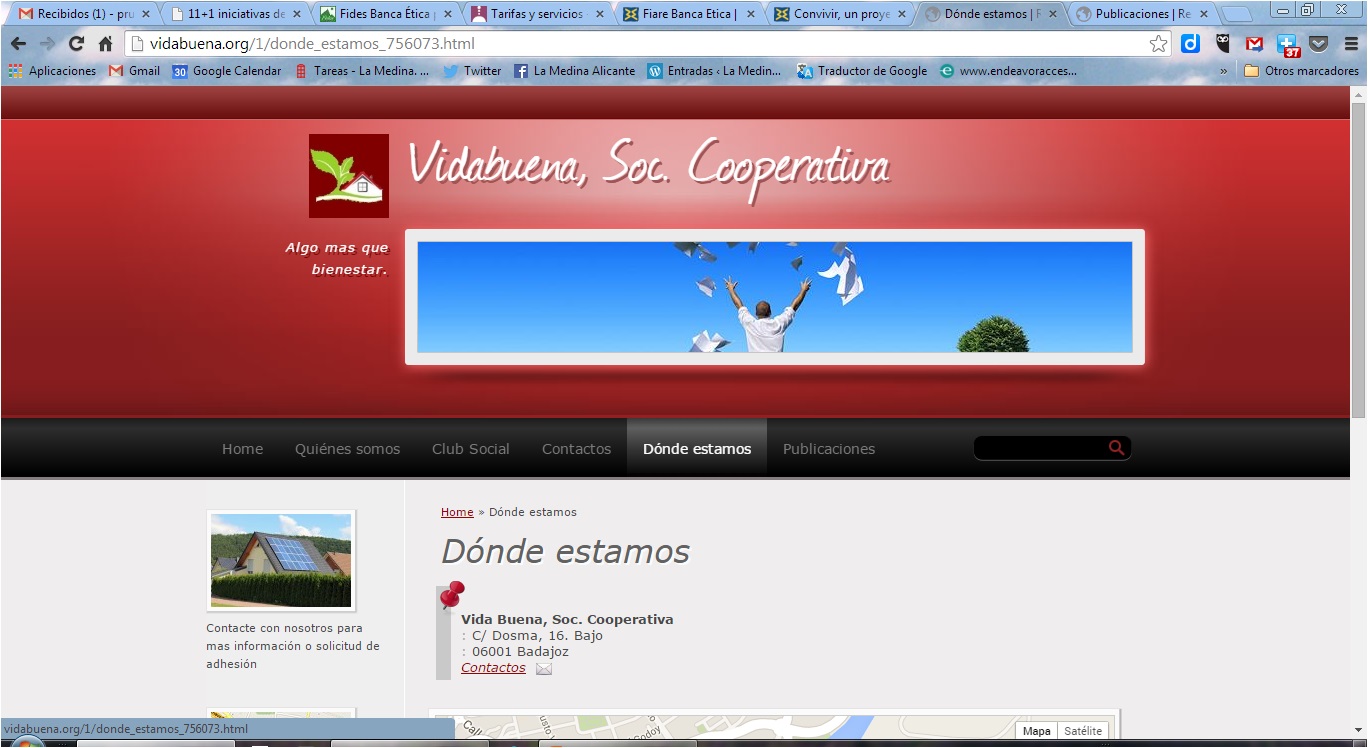This screenshot has height=748, width=1368.
Task: Click the address bar URL
Action: tap(312, 44)
